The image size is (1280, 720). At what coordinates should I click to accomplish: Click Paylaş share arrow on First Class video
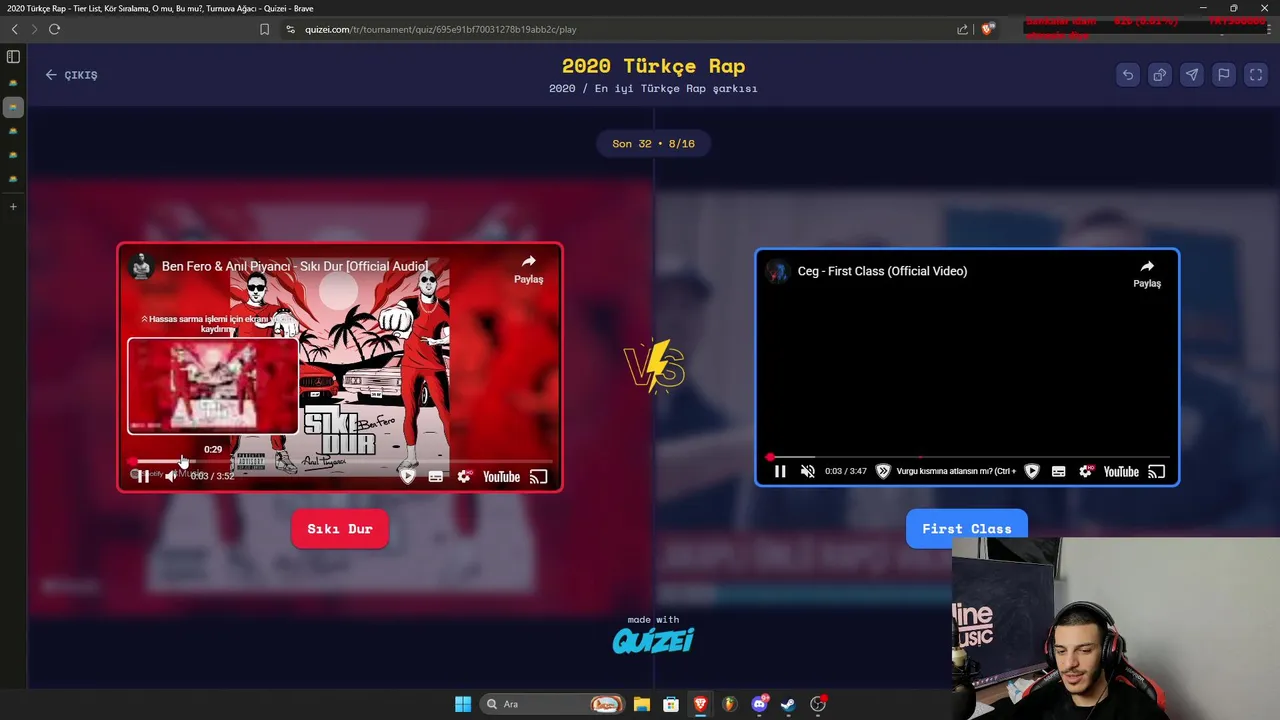pyautogui.click(x=1147, y=274)
